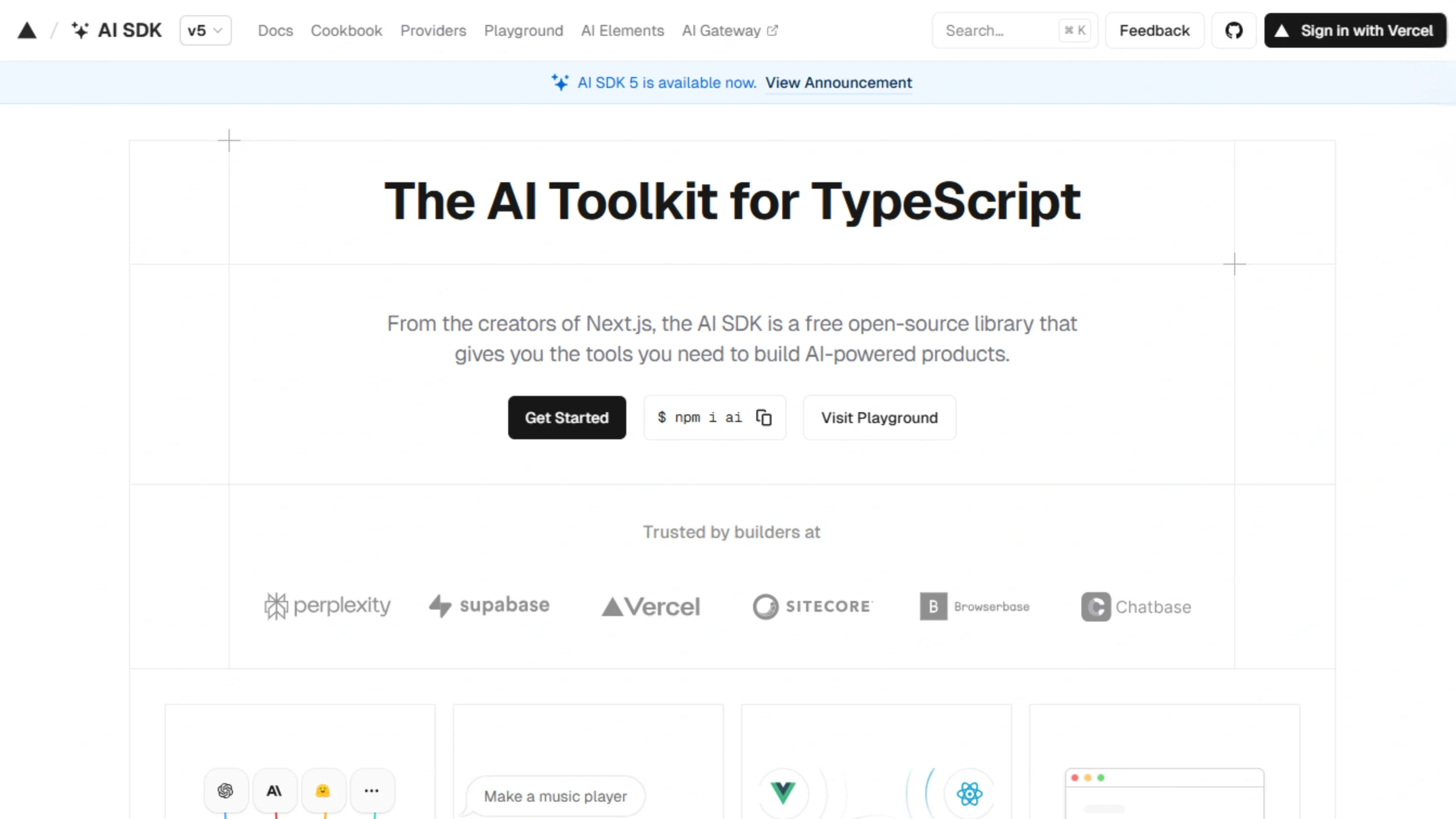Click the Vue framework logo
This screenshot has width=1456, height=819.
click(783, 792)
